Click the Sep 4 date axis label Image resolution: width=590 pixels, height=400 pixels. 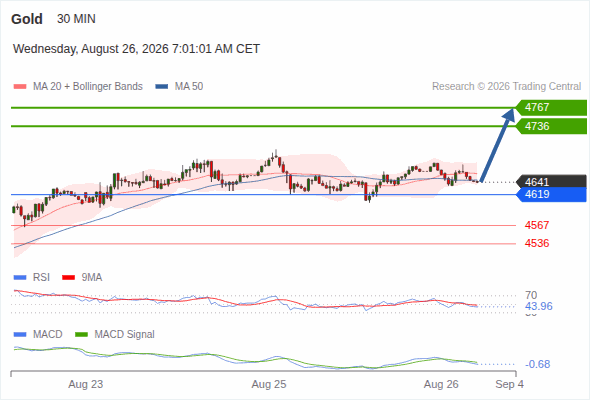509,385
